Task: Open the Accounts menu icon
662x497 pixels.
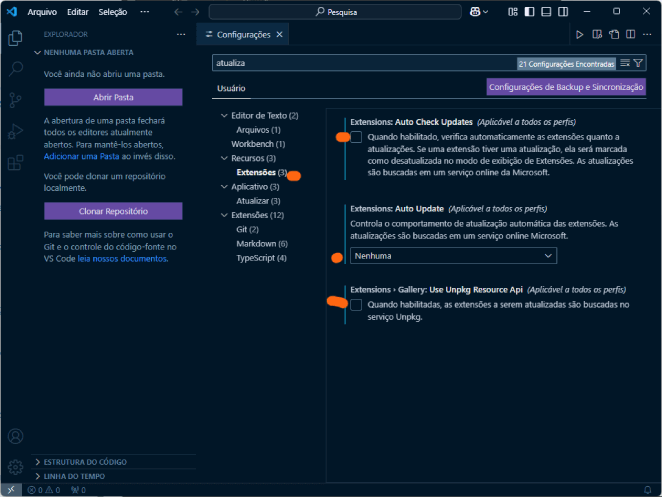Action: [x=16, y=436]
